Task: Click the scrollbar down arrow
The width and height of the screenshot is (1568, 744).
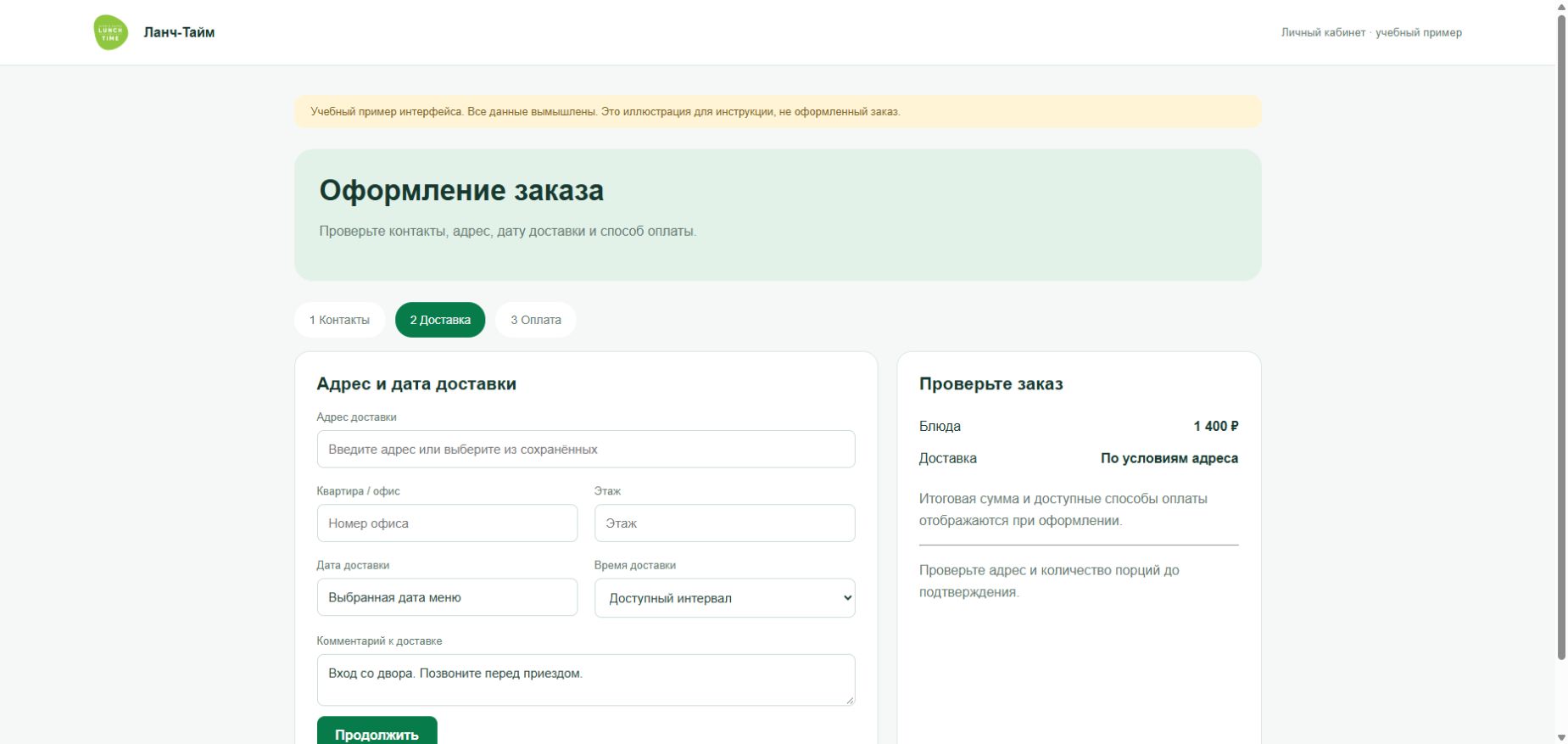Action: 1561,737
